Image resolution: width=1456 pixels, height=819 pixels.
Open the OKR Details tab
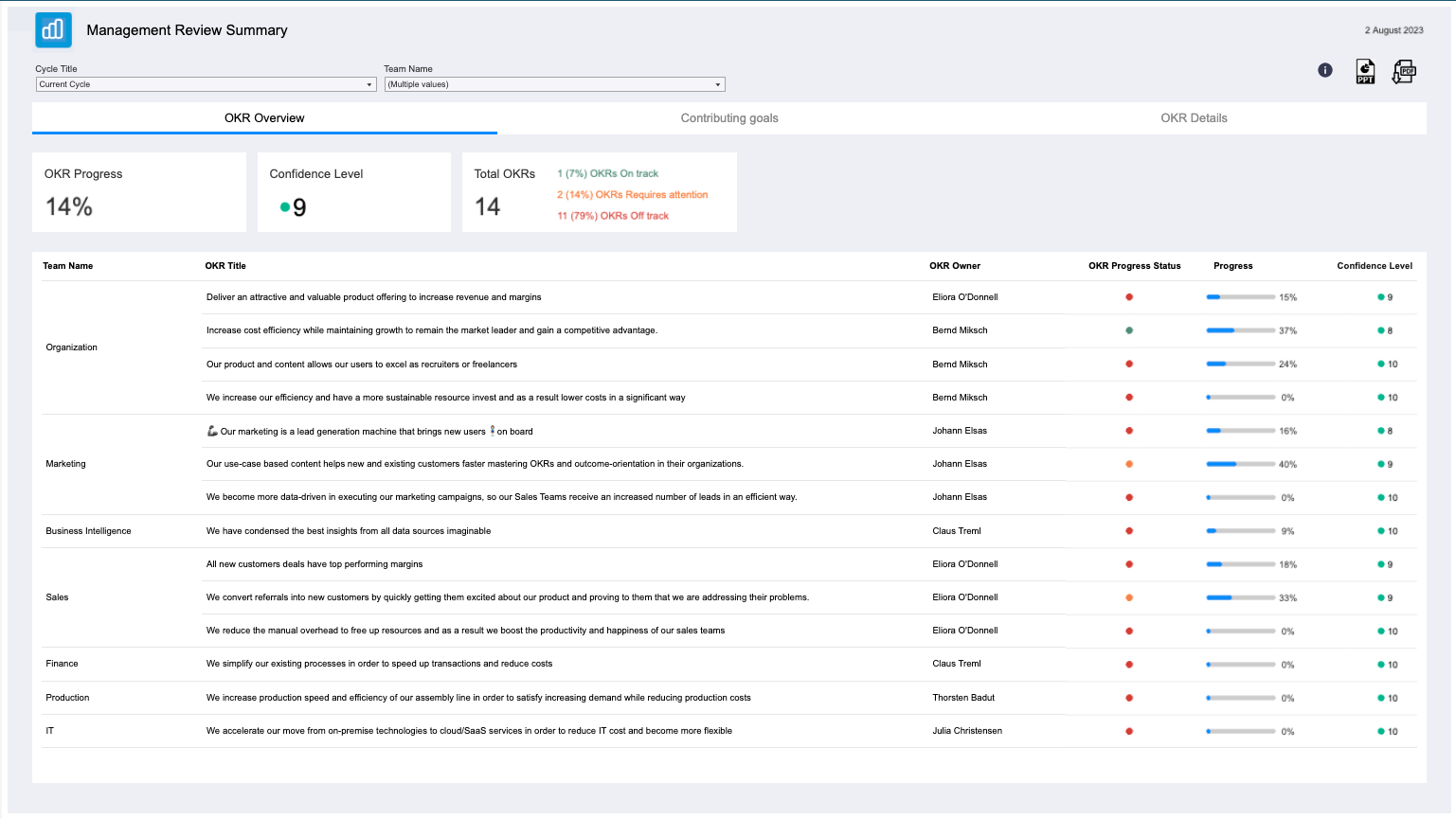pos(1194,117)
